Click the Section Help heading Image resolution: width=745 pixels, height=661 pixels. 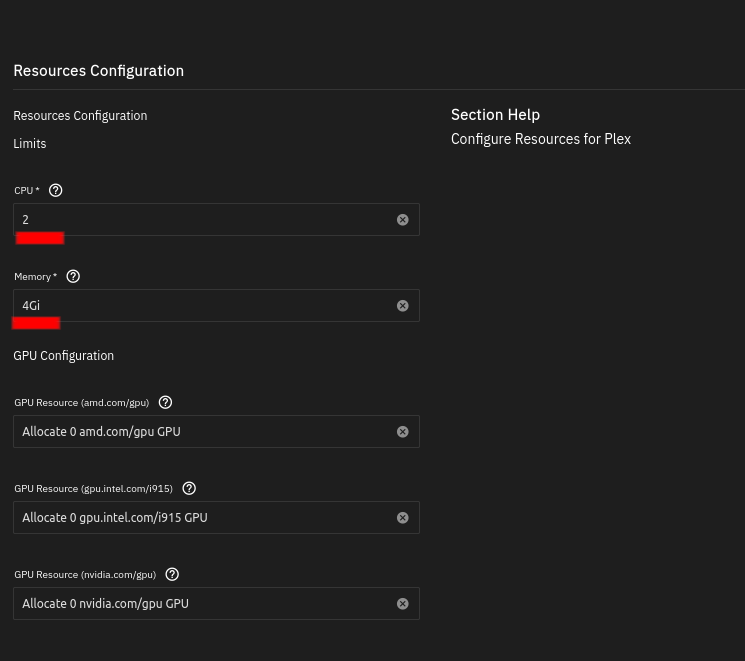495,115
